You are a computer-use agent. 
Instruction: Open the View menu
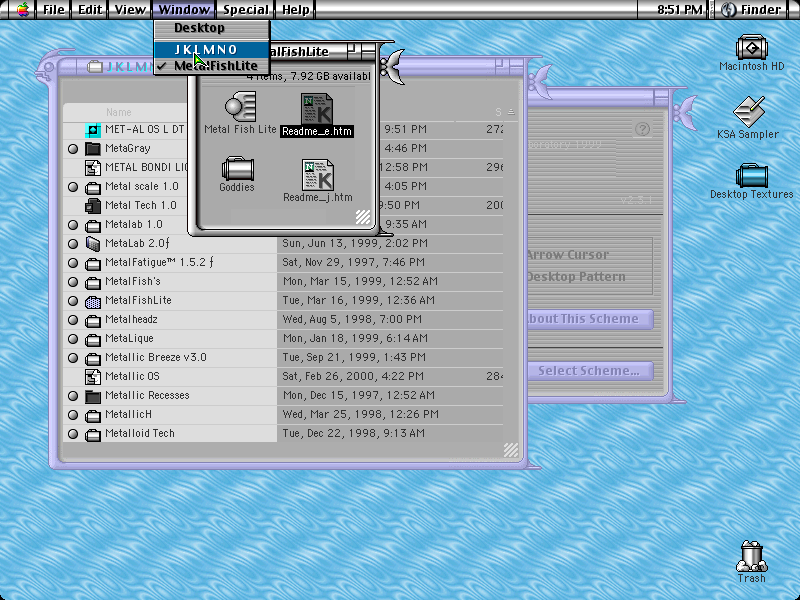tap(130, 9)
